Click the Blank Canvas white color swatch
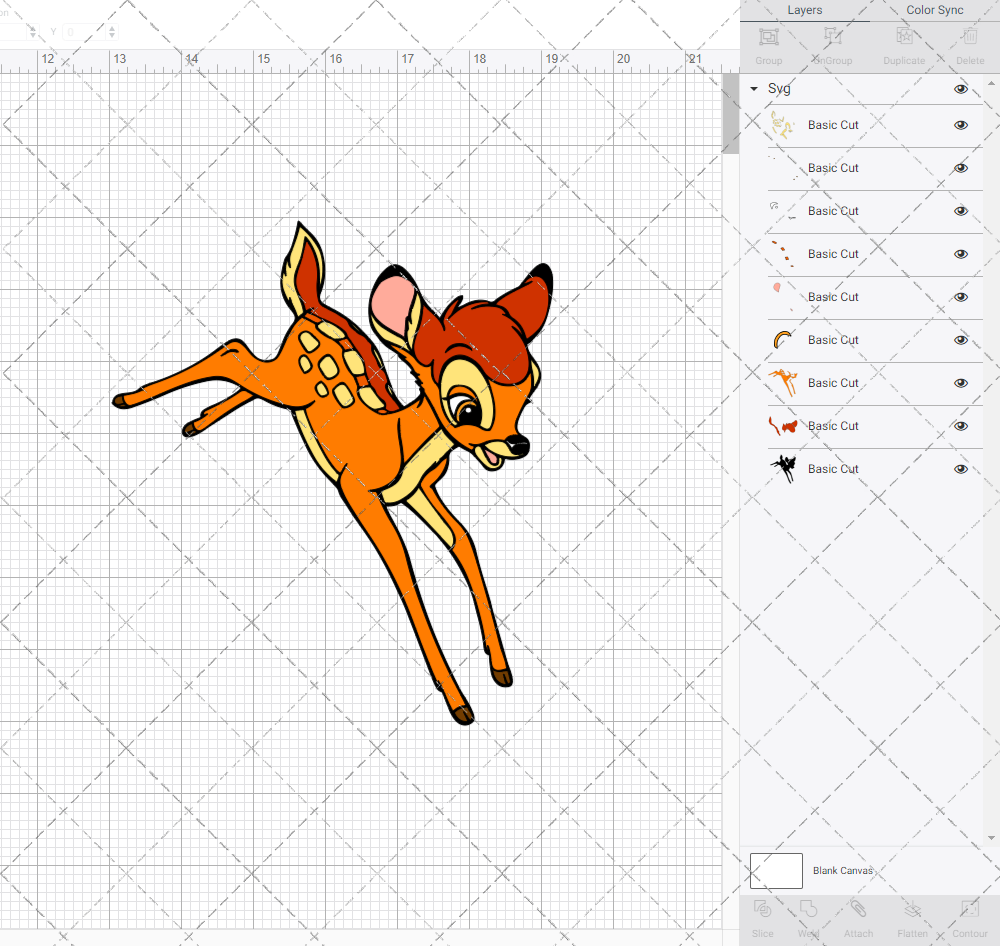This screenshot has width=1000, height=946. [x=776, y=871]
